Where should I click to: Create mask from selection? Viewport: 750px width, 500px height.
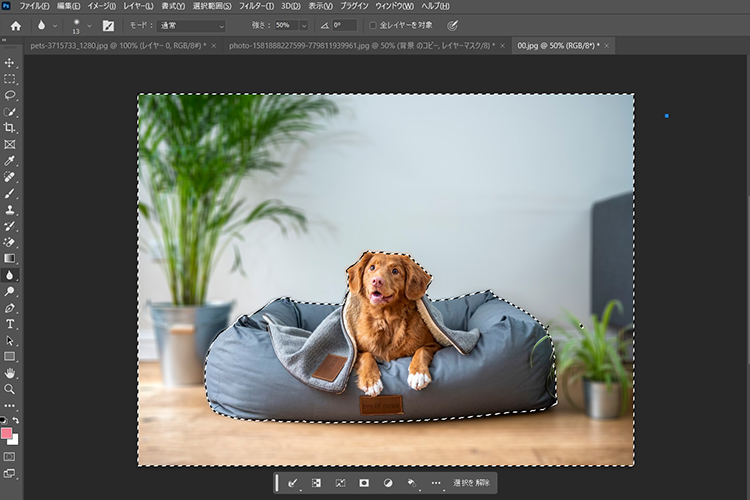(x=364, y=483)
